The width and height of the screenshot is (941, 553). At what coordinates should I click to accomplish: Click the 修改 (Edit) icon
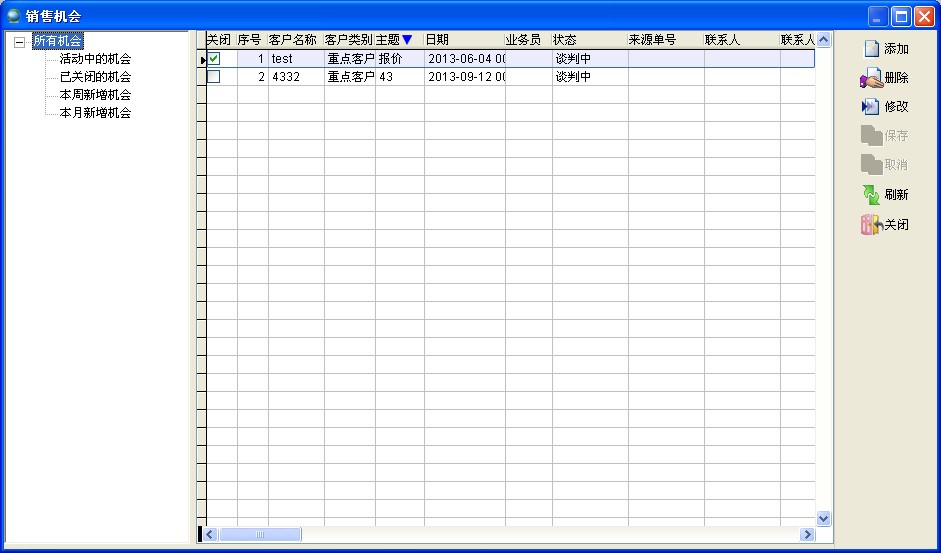tap(871, 106)
